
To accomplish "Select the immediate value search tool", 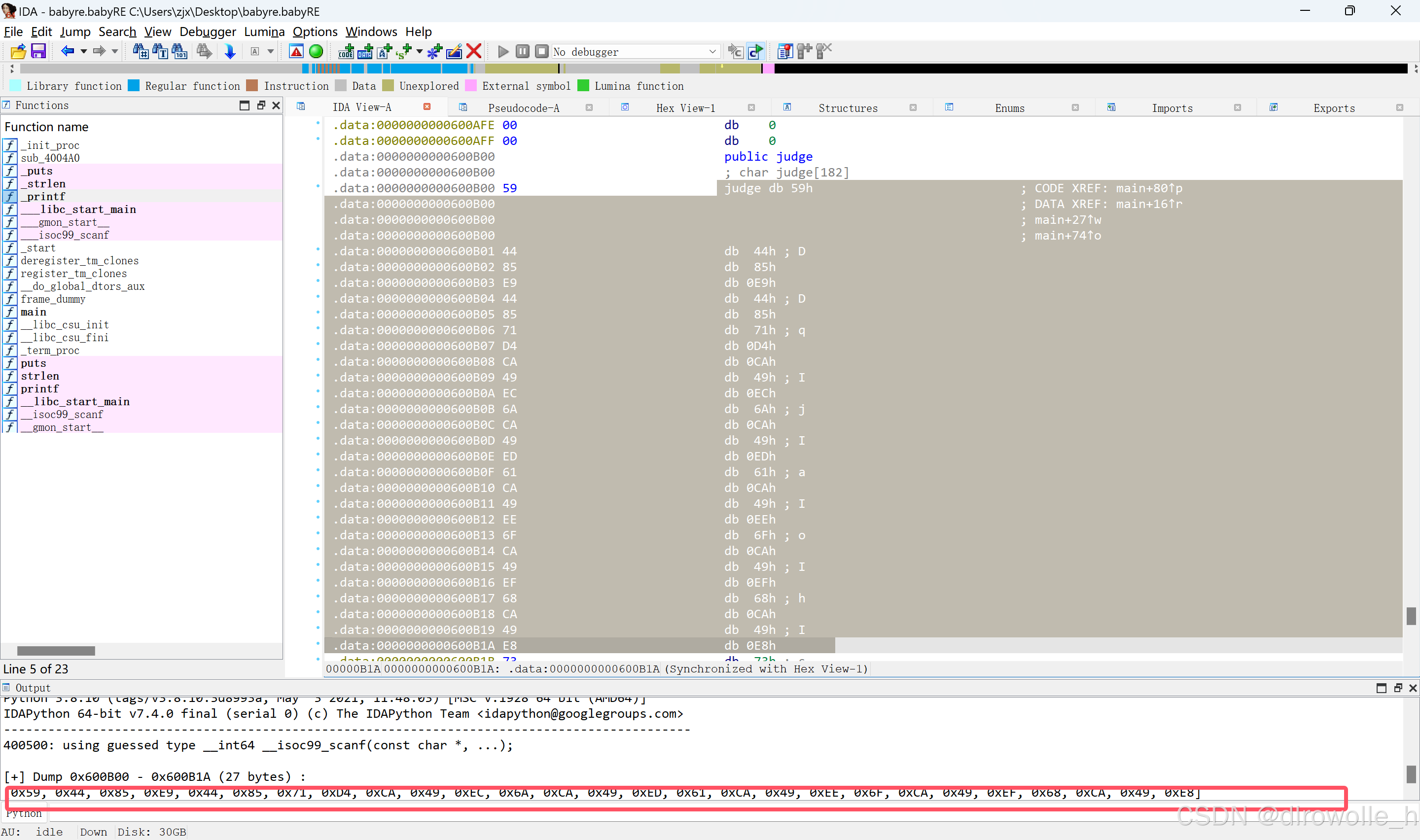I will pos(179,51).
